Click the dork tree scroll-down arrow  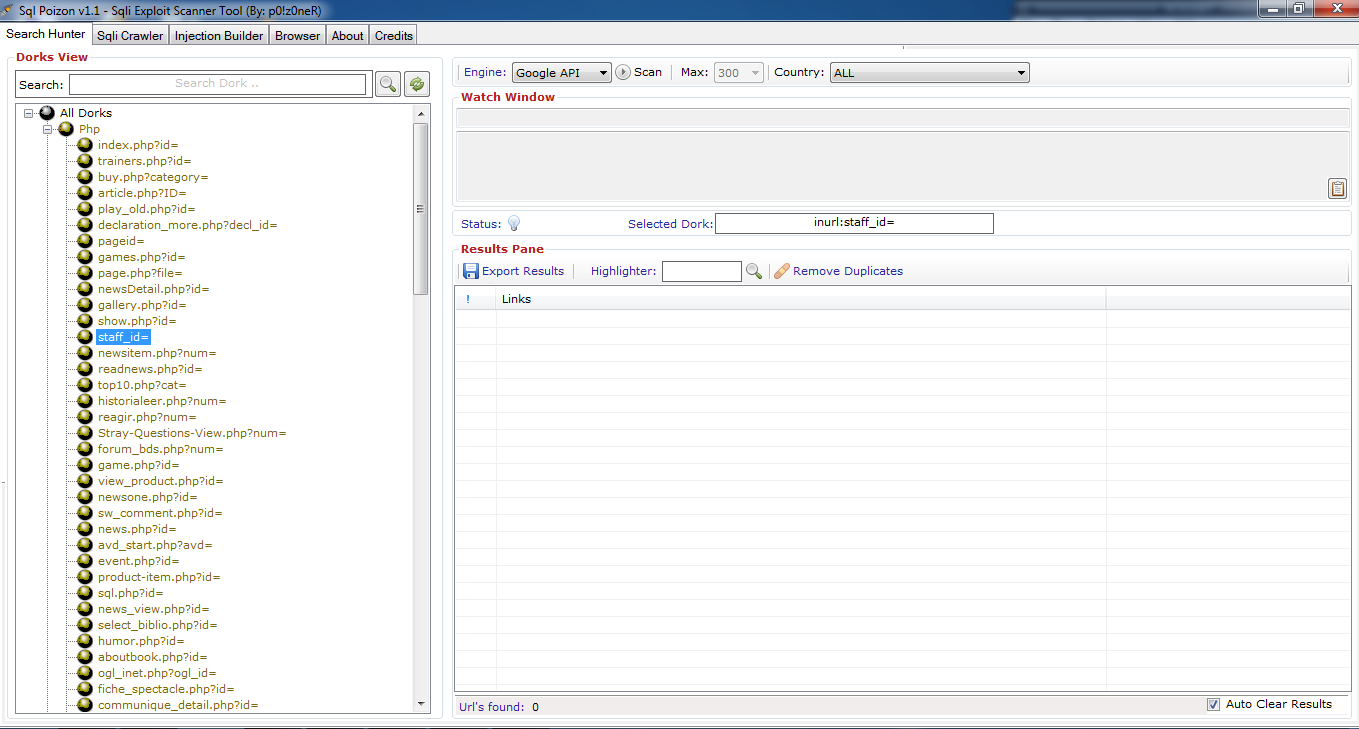click(421, 705)
